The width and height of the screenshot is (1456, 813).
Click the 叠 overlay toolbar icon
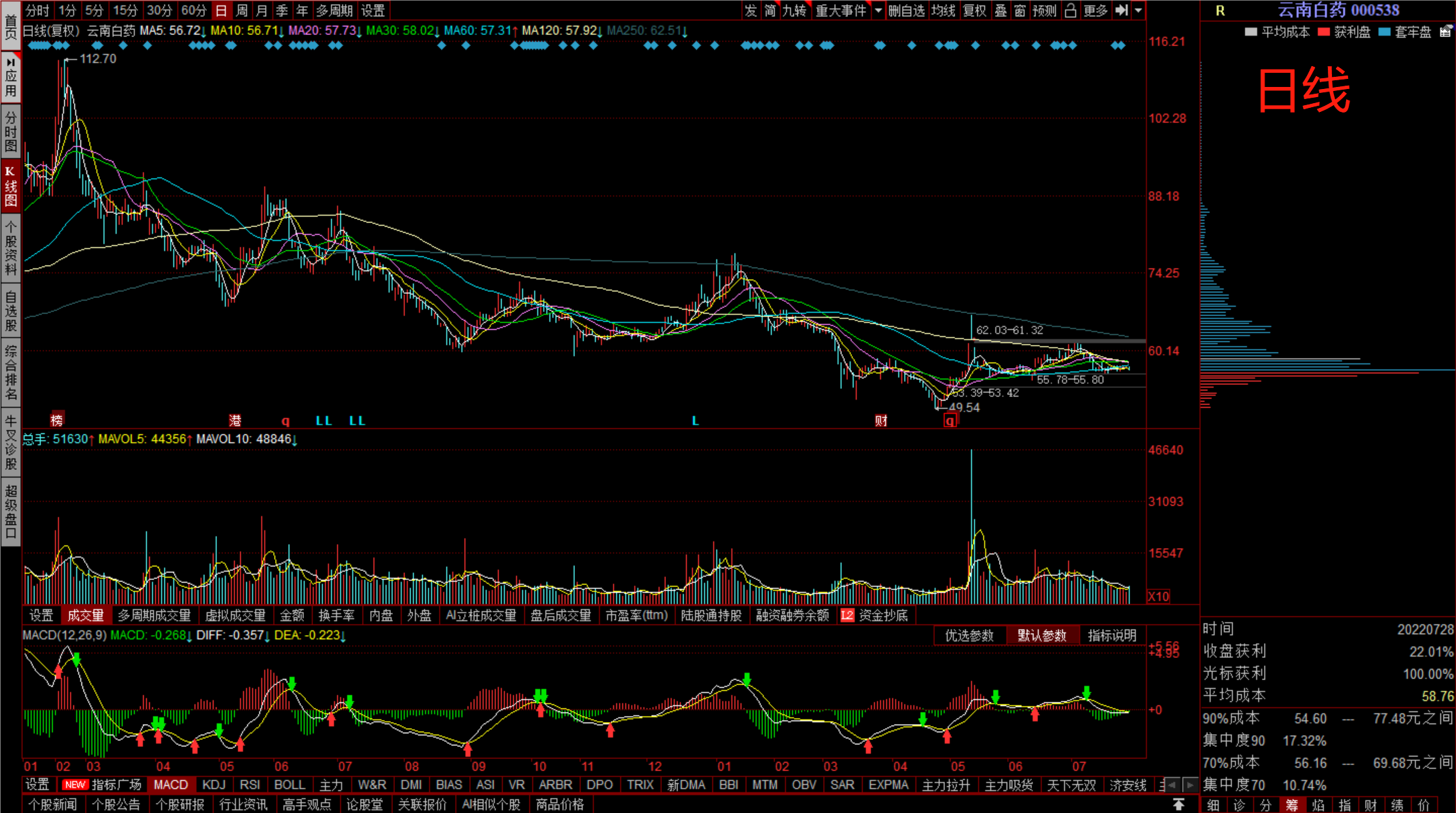pos(1001,10)
